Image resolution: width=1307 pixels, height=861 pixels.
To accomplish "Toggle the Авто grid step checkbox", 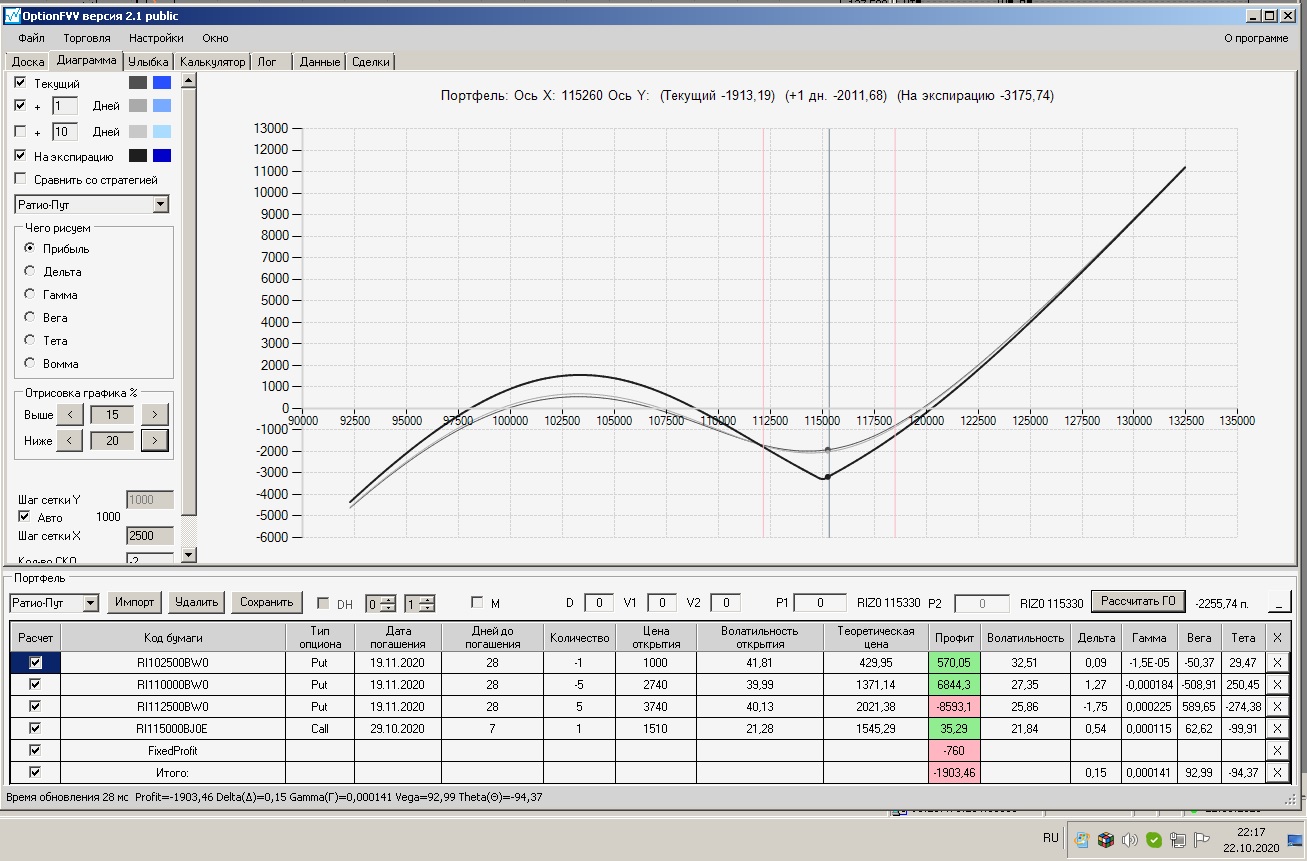I will click(25, 517).
